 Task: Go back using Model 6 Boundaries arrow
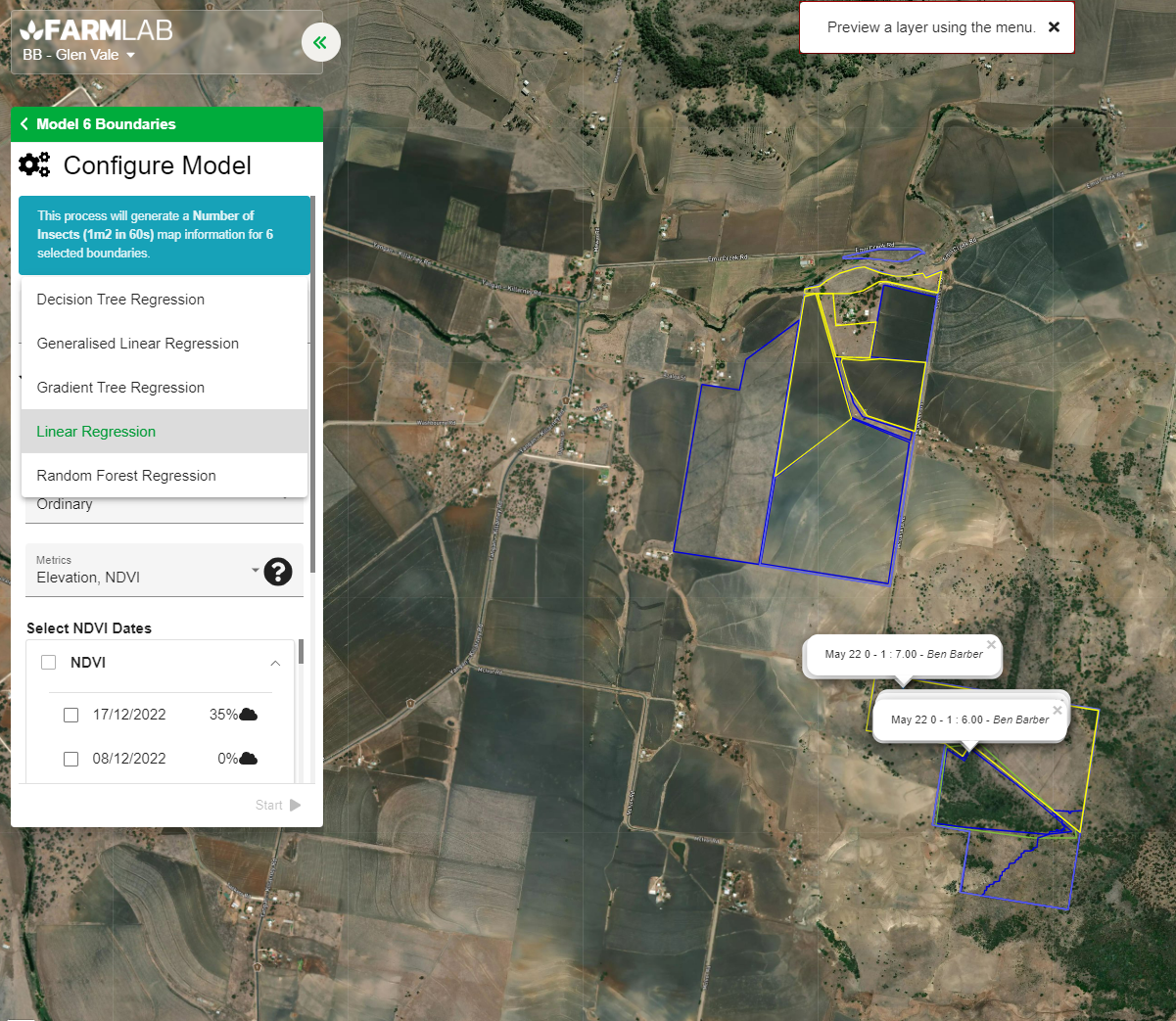point(24,124)
